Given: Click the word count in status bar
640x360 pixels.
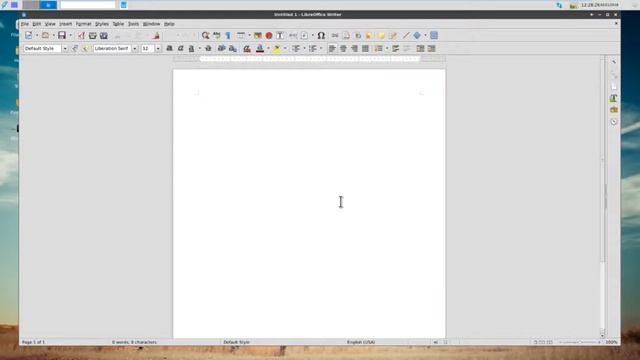Looking at the screenshot, I should click(x=134, y=342).
